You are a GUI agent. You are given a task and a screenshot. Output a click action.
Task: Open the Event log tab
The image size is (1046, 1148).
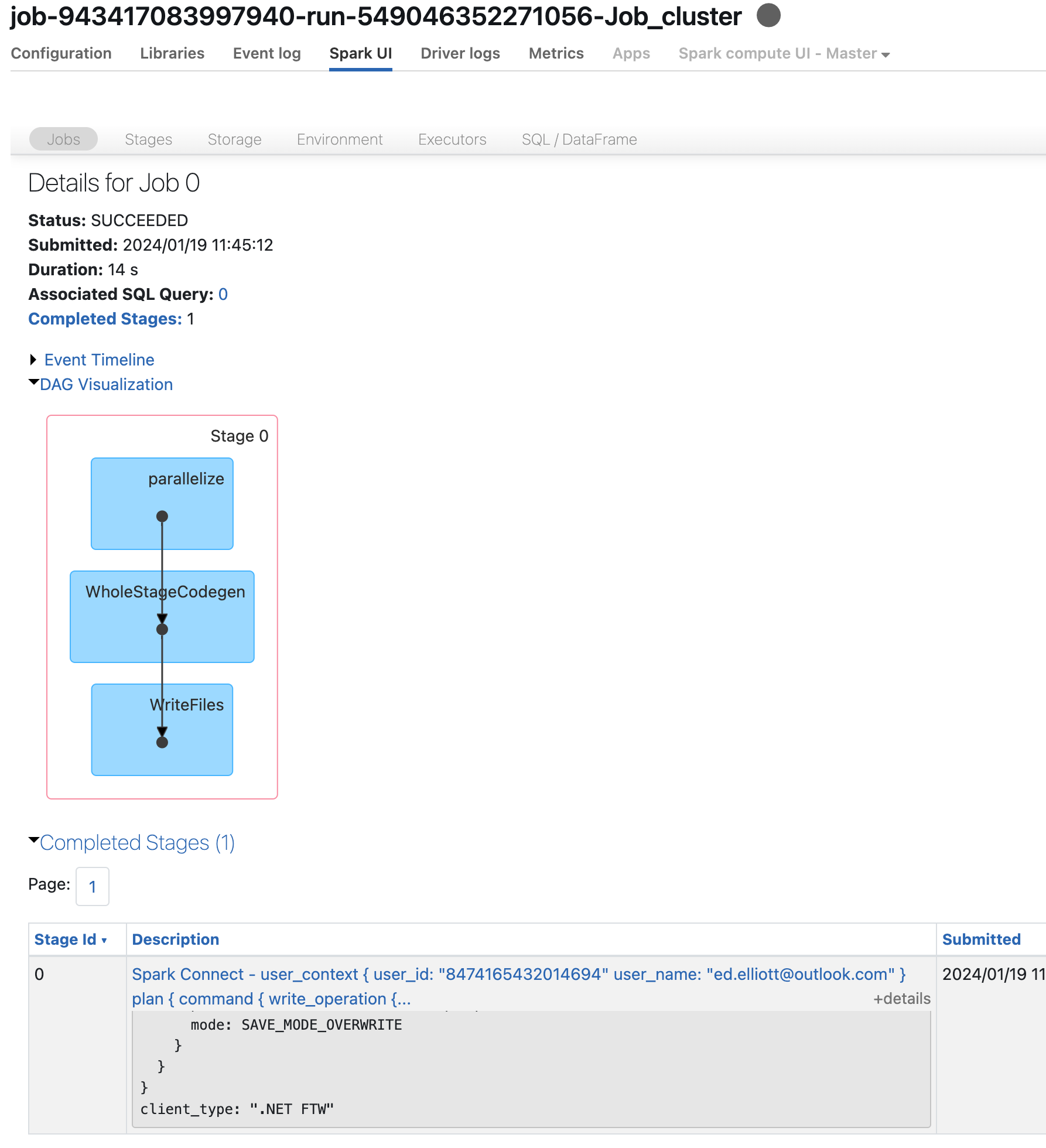coord(266,54)
